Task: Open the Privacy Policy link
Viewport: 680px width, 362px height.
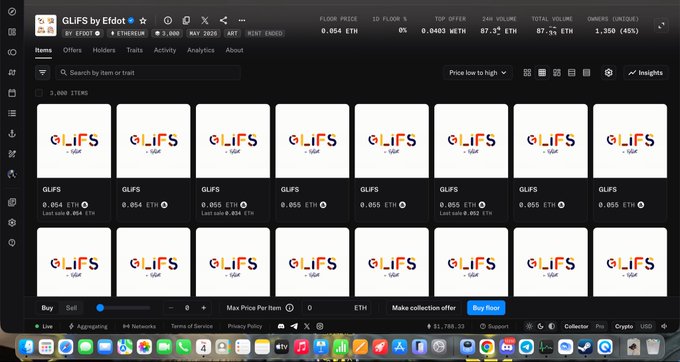Action: 245,326
